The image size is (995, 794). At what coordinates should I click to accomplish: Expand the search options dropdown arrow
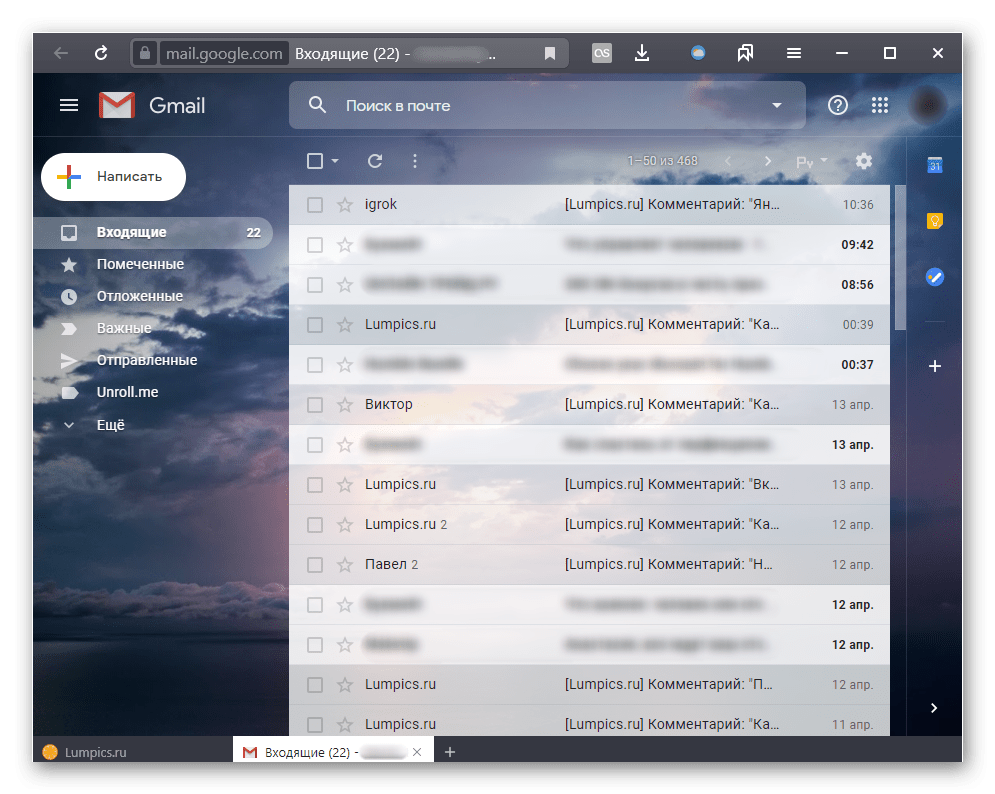[777, 105]
